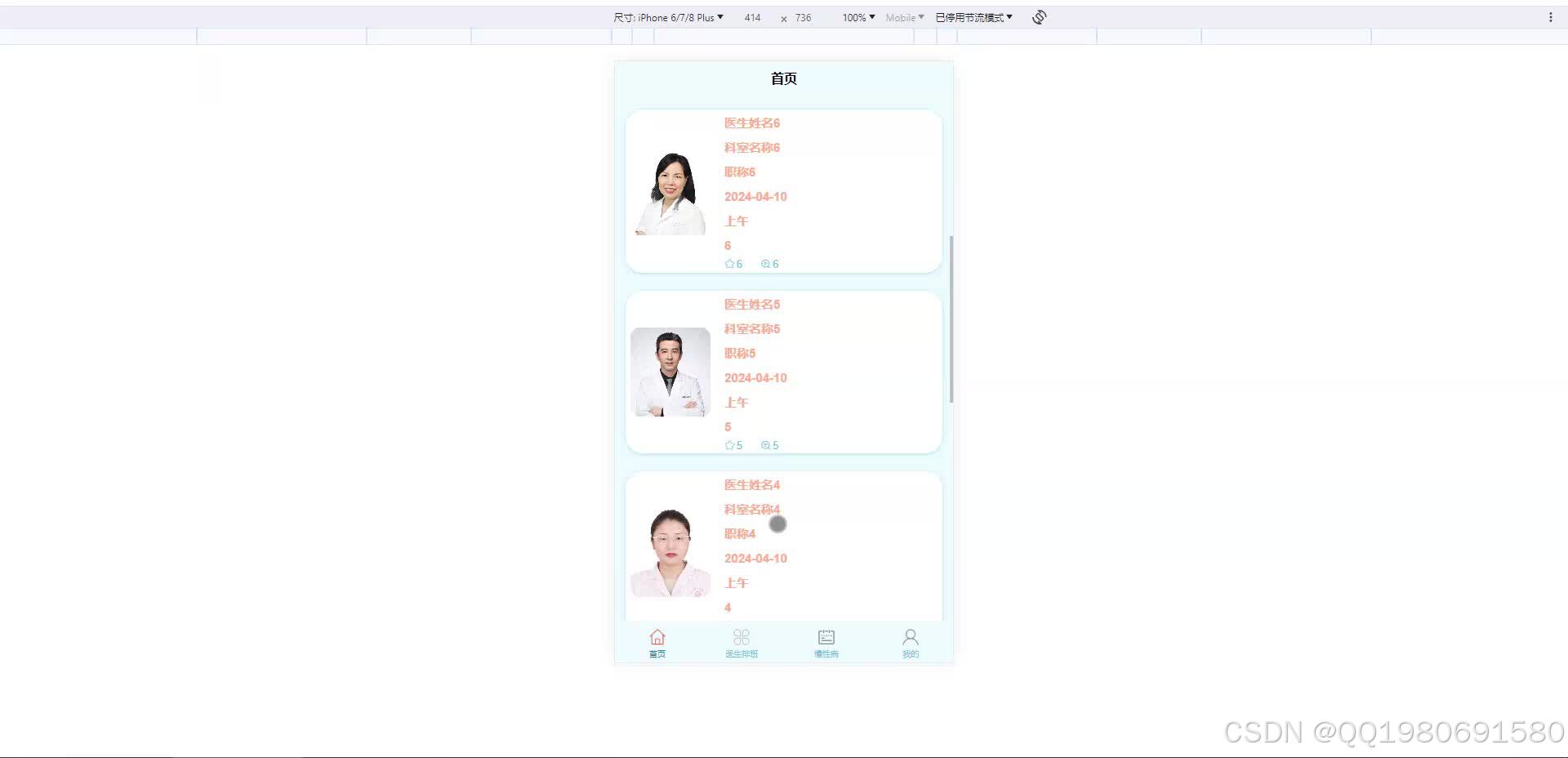Open the 已停用节流模式 throttling dropdown
Screen dimensions: 1568x758
tap(972, 16)
